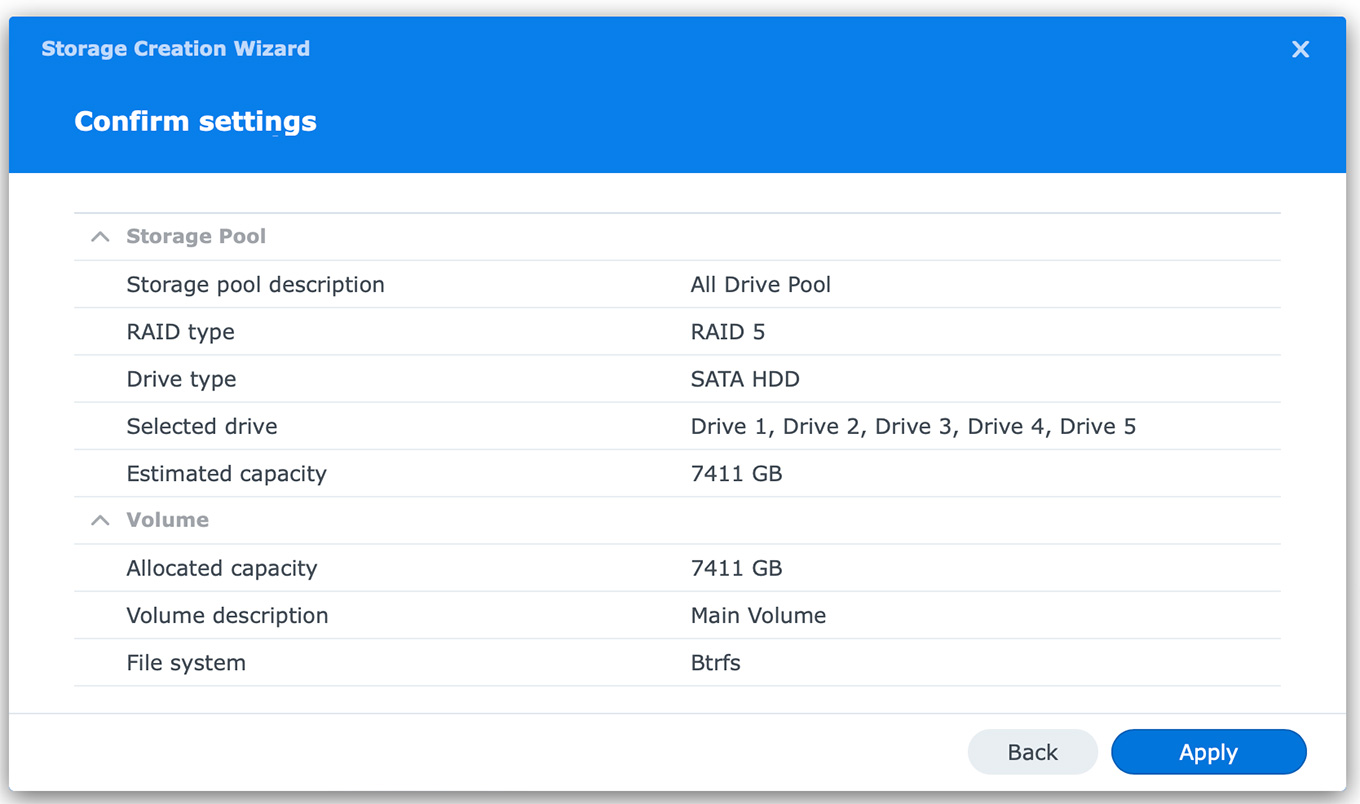This screenshot has height=804, width=1360.
Task: Close the Storage Creation Wizard dialog
Action: [1300, 50]
